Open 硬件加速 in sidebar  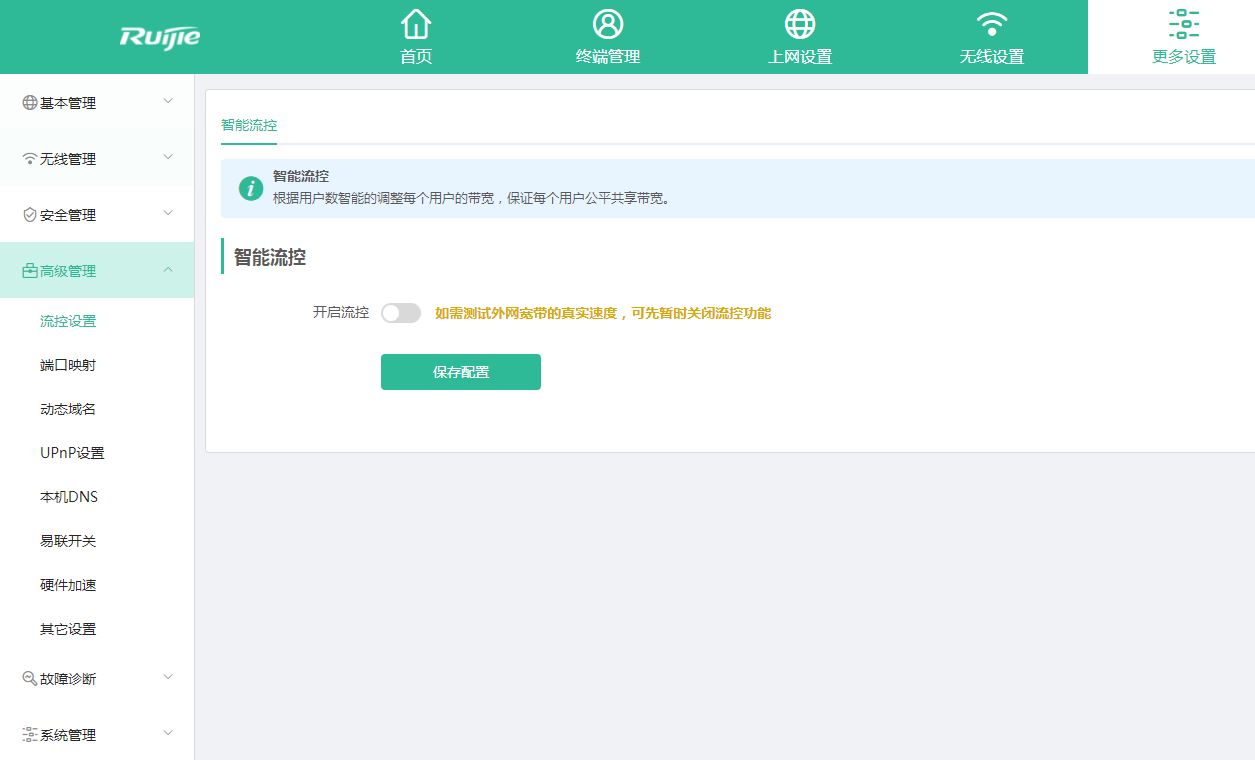(68, 585)
